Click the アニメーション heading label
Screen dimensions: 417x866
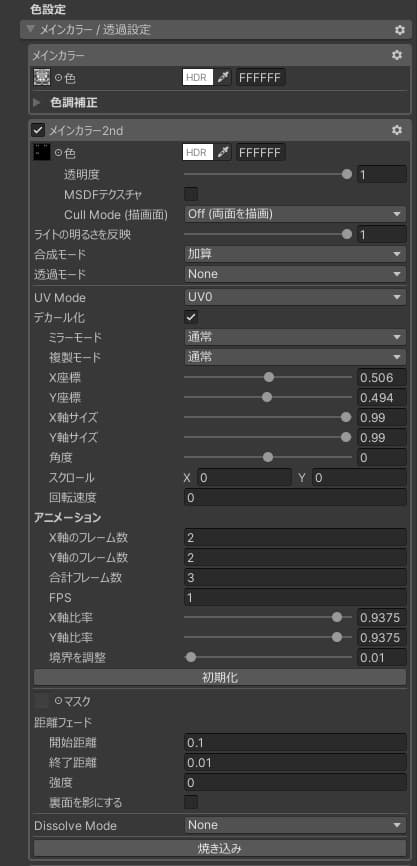[67, 518]
